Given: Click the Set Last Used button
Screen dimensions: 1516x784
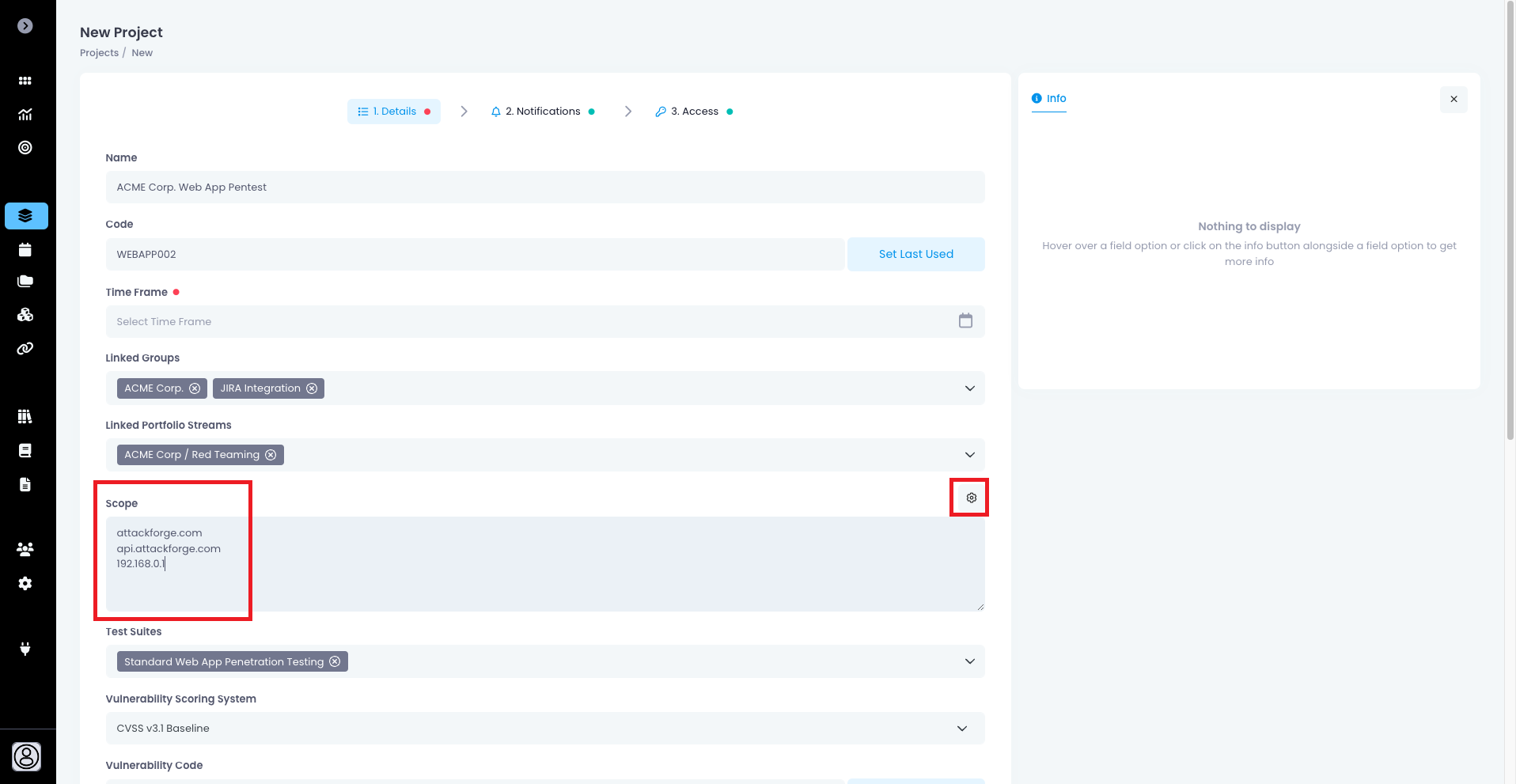Looking at the screenshot, I should [x=915, y=254].
